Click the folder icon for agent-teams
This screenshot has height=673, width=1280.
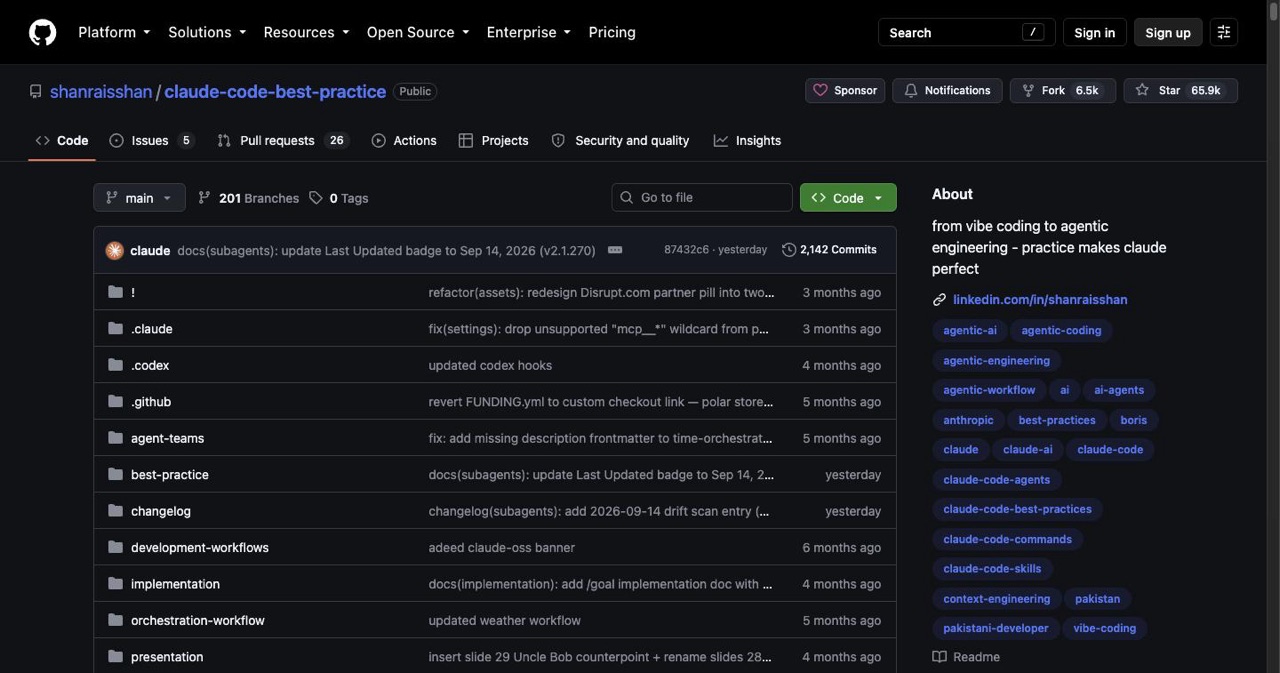click(x=115, y=438)
